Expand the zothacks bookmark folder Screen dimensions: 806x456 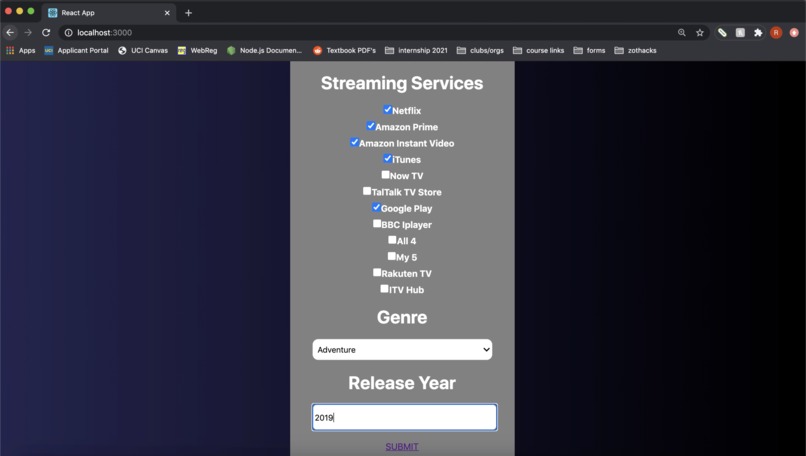[x=635, y=50]
